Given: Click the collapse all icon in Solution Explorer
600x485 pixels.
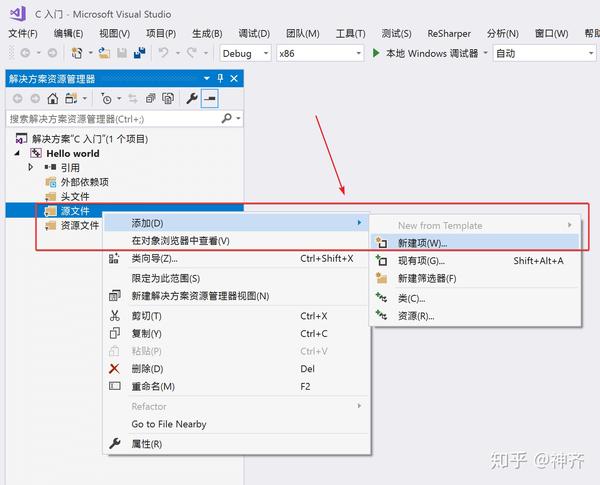Looking at the screenshot, I should click(x=150, y=99).
